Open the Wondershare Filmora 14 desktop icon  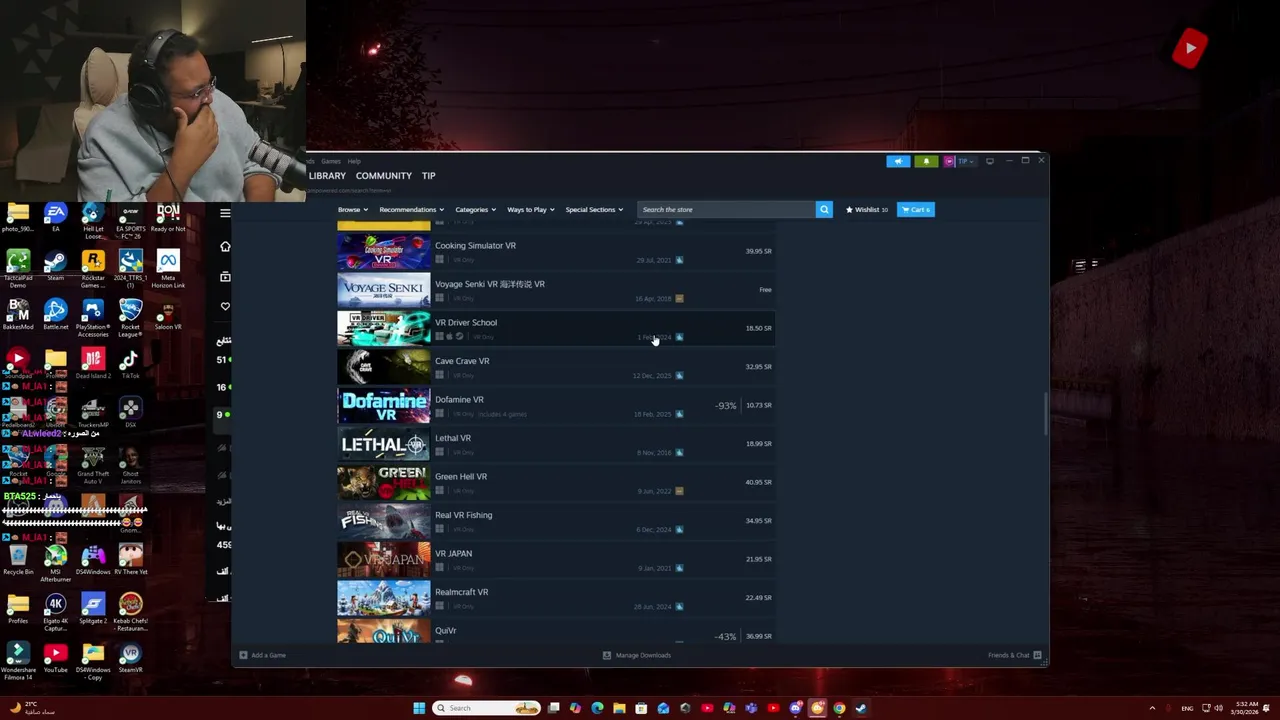18,662
